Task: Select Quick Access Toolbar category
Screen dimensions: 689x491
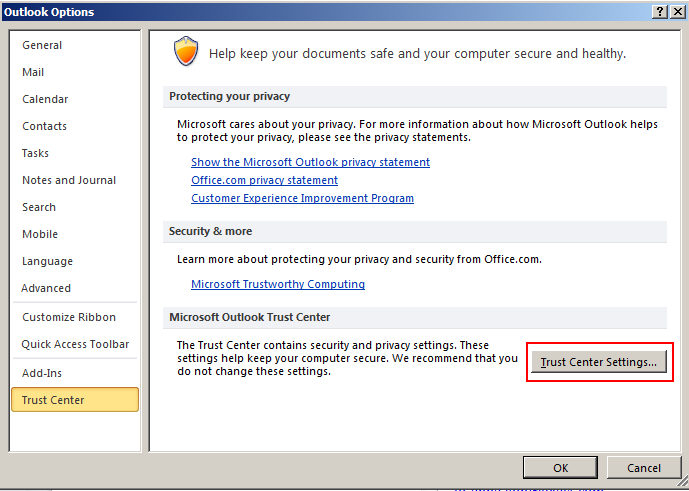Action: coord(75,344)
